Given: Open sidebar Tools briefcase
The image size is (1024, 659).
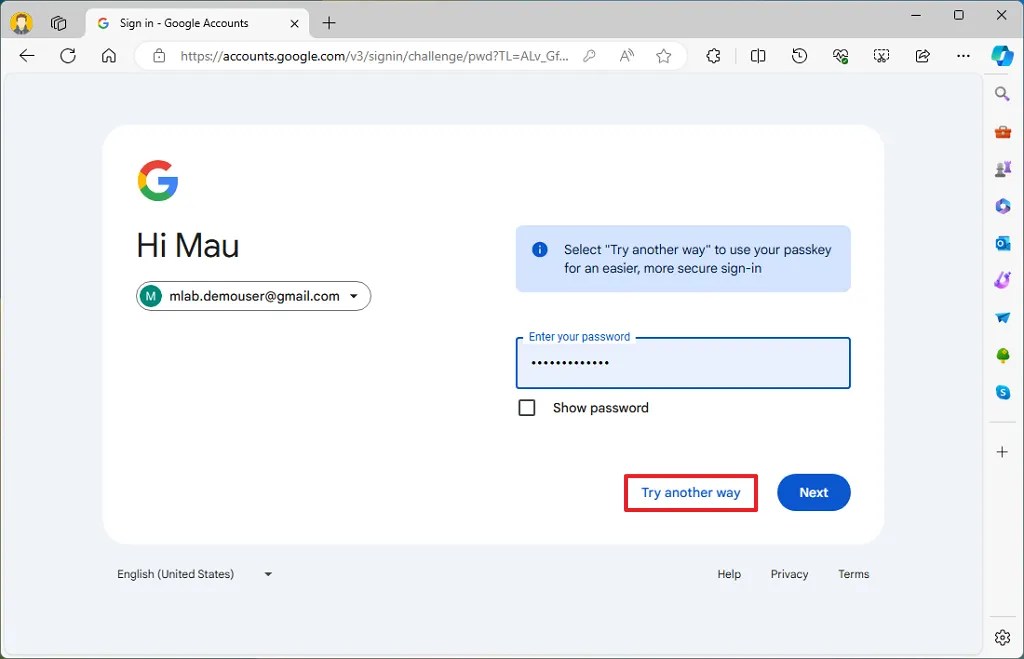Looking at the screenshot, I should click(x=1003, y=132).
